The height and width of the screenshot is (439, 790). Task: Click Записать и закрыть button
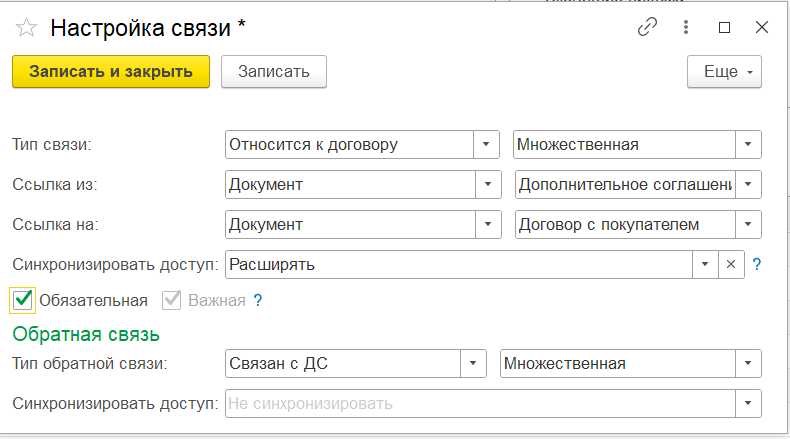110,72
